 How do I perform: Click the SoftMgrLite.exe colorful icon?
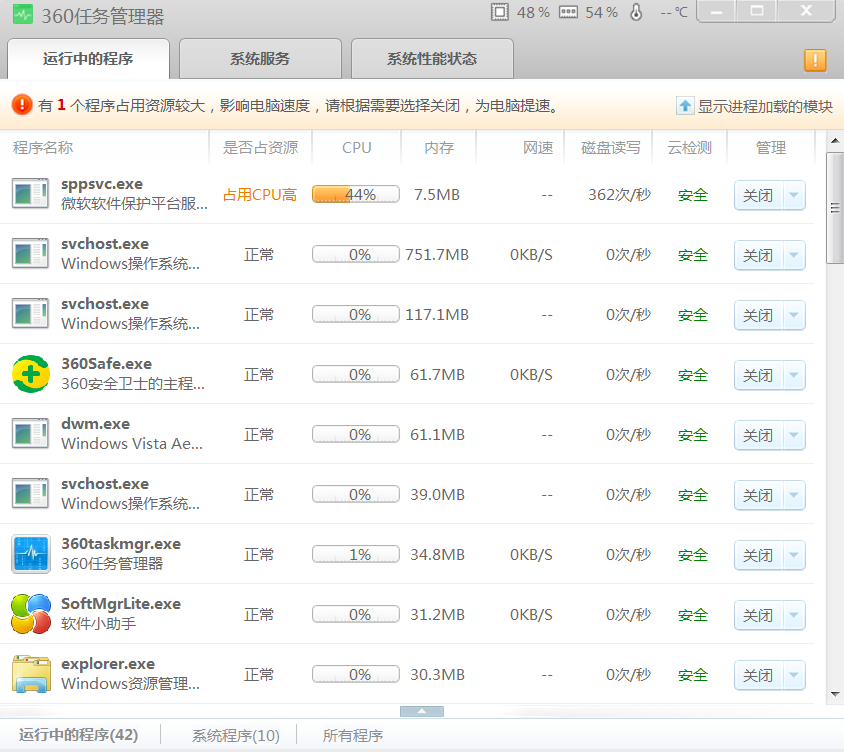pos(31,614)
